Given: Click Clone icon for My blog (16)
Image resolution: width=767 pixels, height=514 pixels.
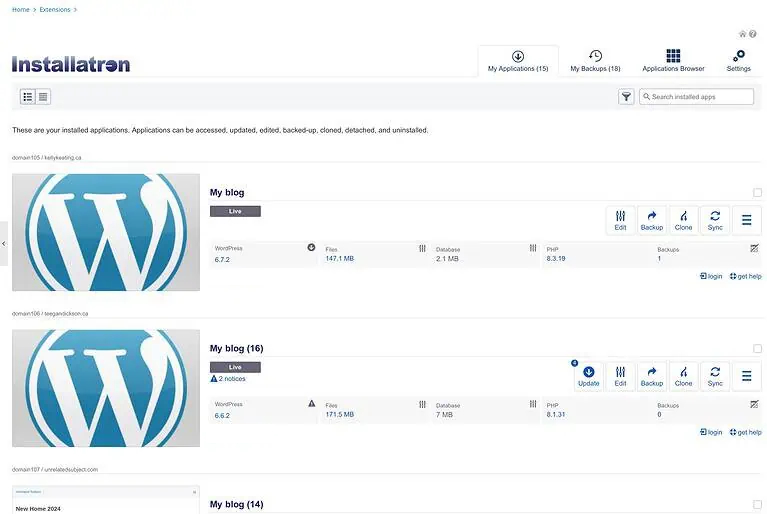Looking at the screenshot, I should click(x=684, y=376).
